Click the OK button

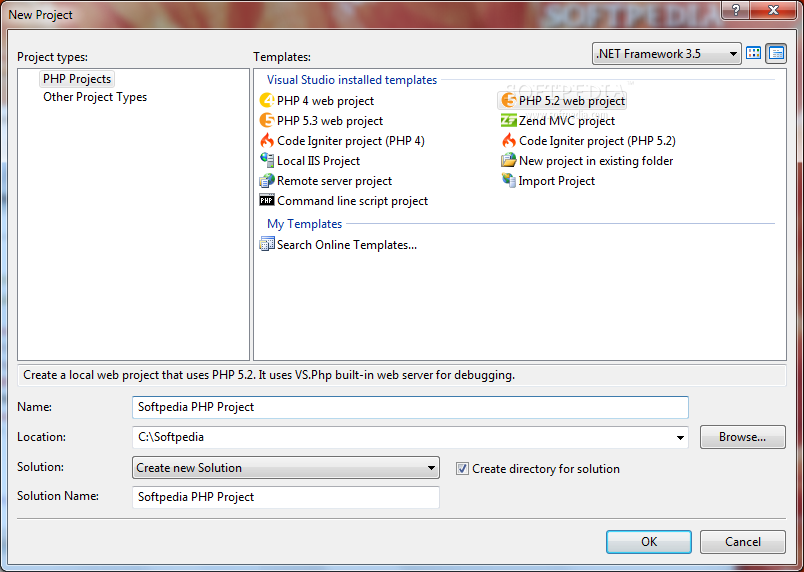coord(649,542)
